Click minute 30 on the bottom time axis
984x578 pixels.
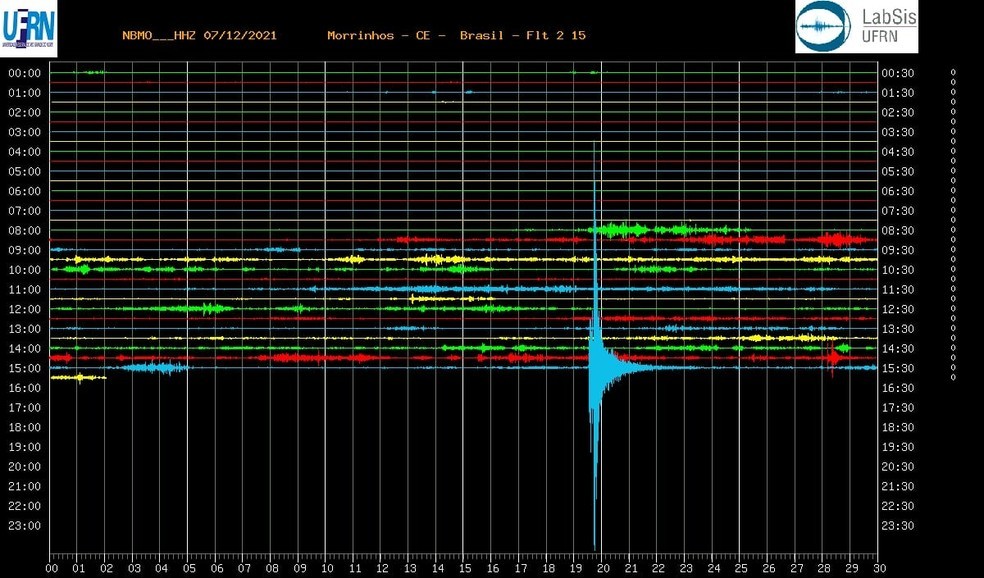[878, 569]
